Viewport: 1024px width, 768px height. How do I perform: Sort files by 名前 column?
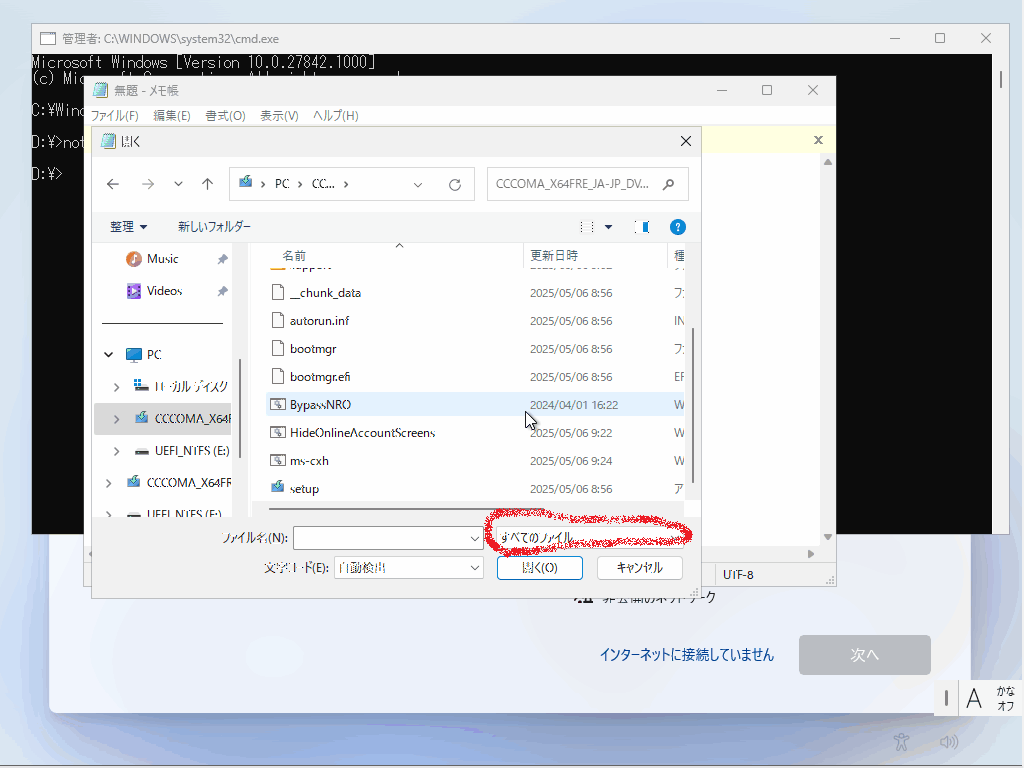click(294, 255)
